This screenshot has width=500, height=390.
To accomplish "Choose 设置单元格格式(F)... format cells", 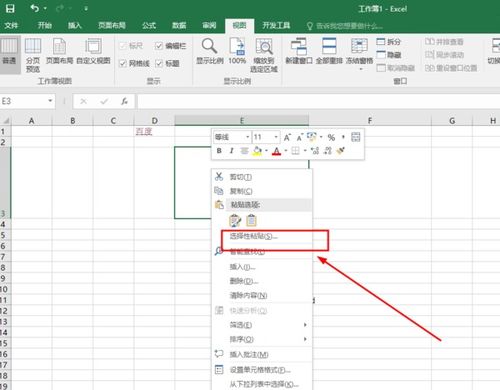I will pos(262,370).
